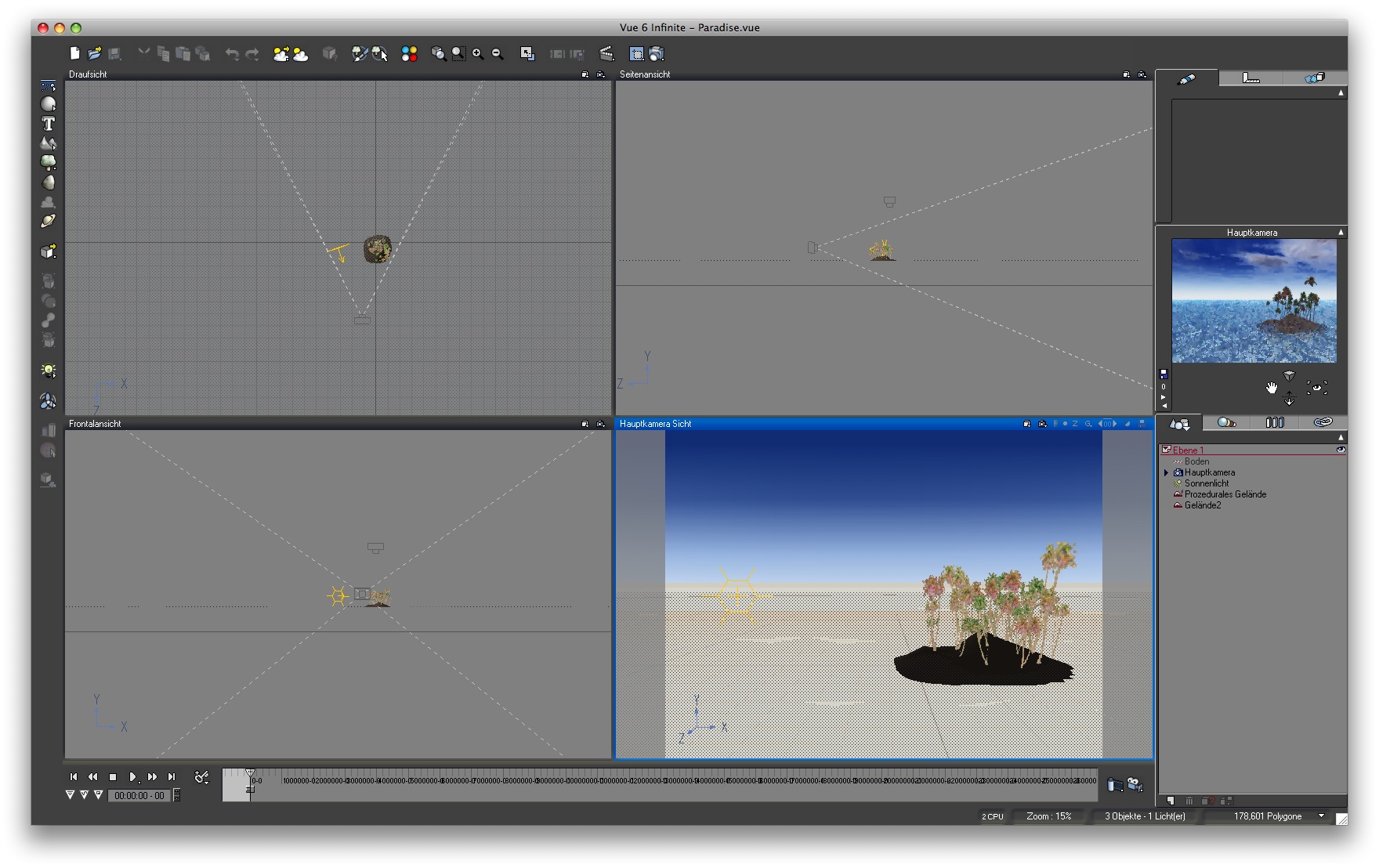The height and width of the screenshot is (868, 1379).
Task: Click the timecode field 00:00:00
Action: tap(139, 795)
